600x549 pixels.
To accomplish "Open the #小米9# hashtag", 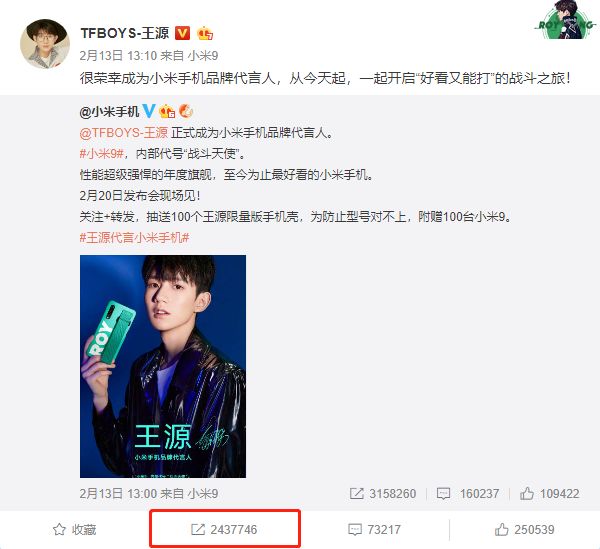I will pyautogui.click(x=102, y=154).
